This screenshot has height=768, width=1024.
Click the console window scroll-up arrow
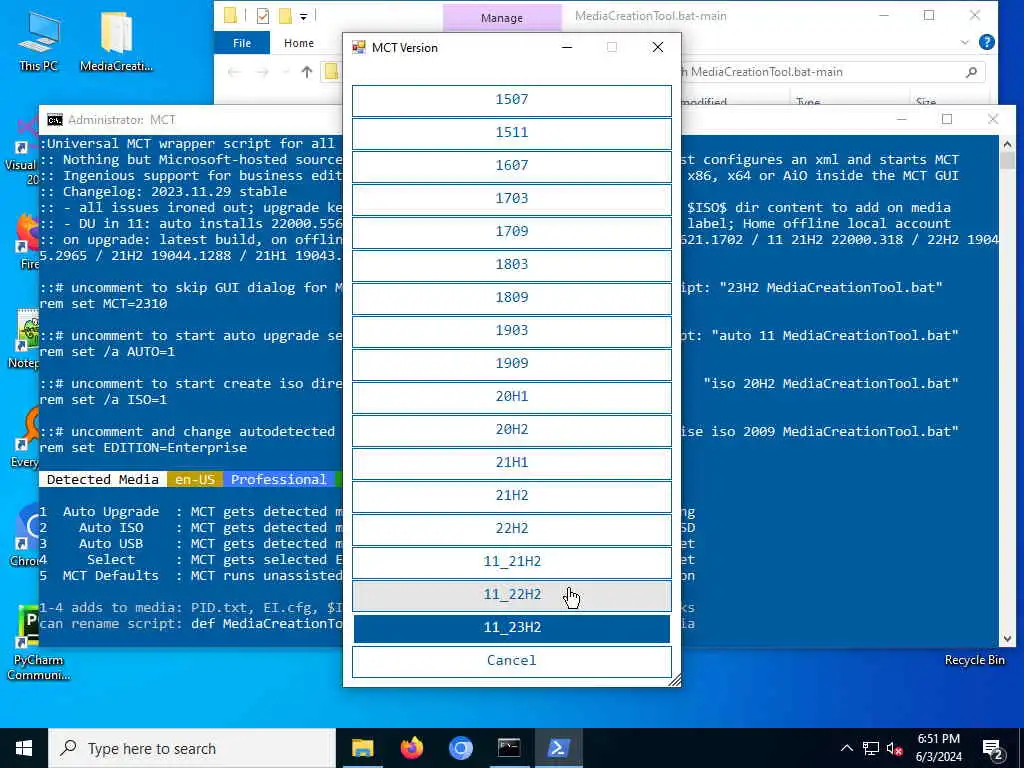pyautogui.click(x=1007, y=144)
